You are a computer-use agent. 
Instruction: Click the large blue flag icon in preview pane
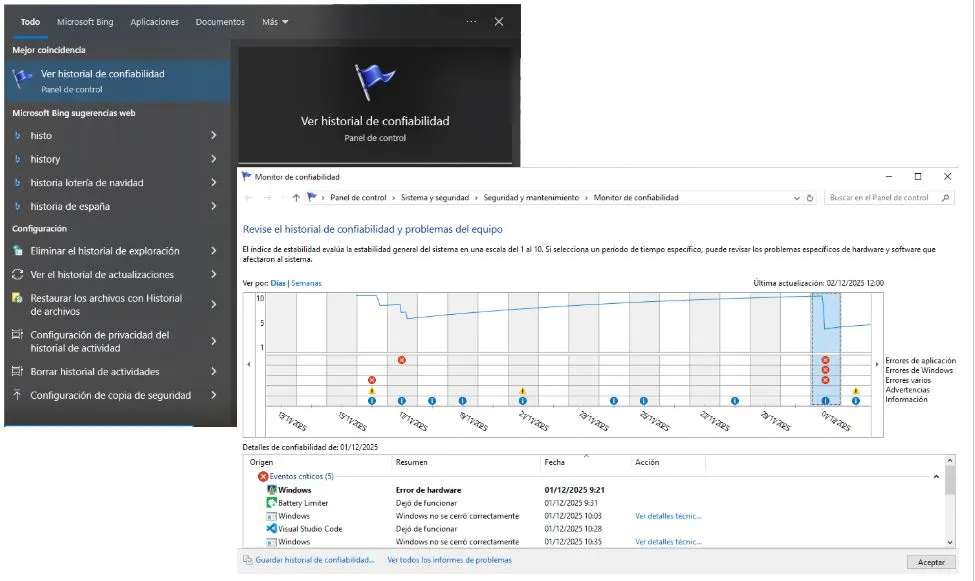[x=375, y=84]
